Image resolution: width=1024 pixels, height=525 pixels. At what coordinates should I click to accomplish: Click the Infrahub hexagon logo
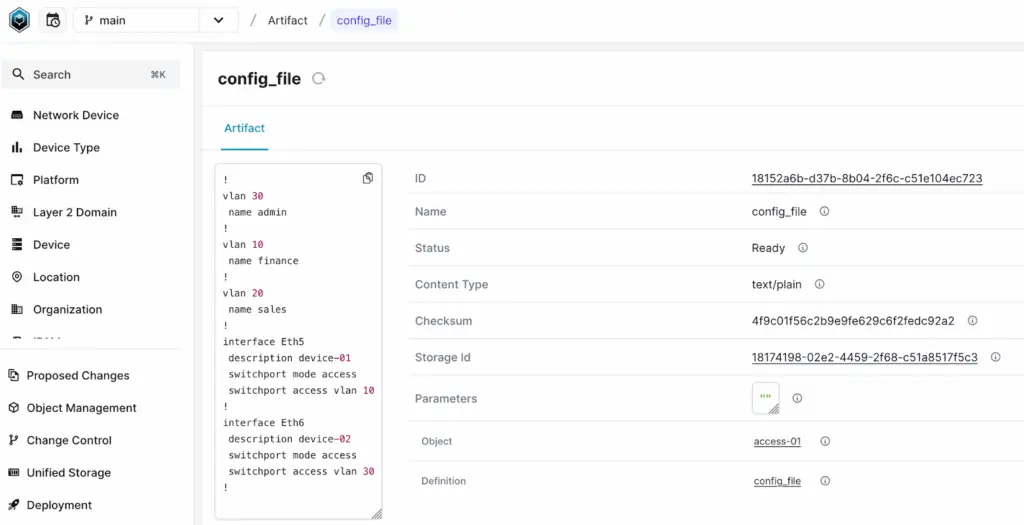[19, 20]
